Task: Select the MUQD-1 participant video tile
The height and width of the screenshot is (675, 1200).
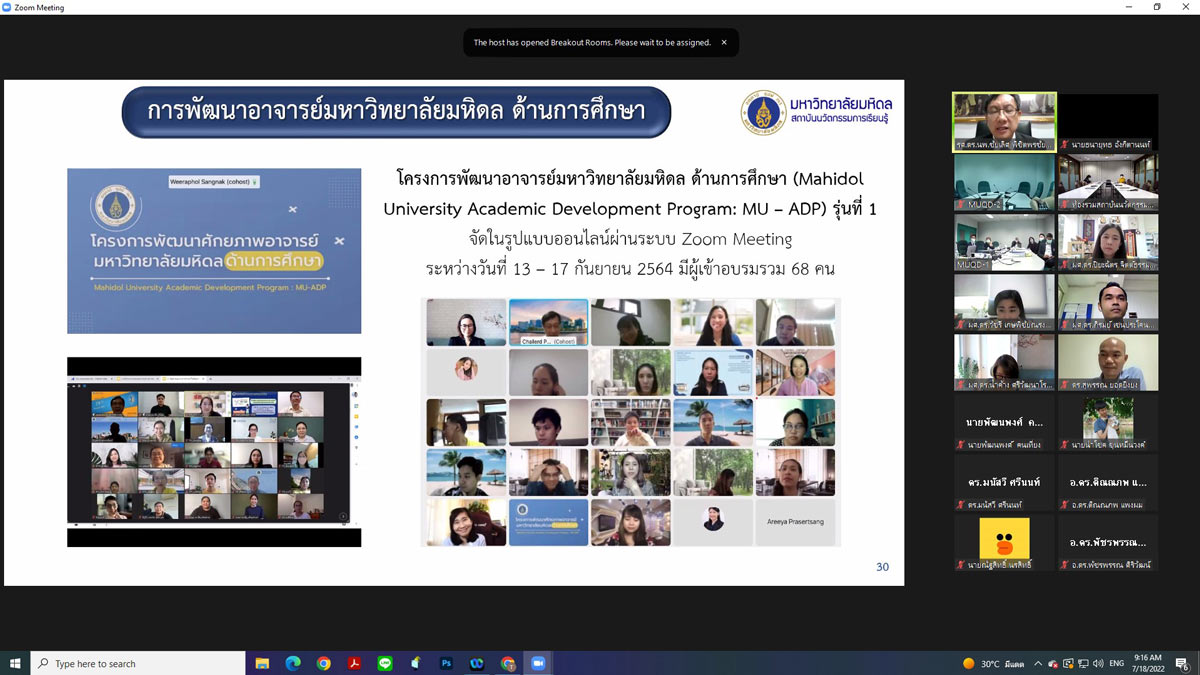Action: (x=1004, y=242)
